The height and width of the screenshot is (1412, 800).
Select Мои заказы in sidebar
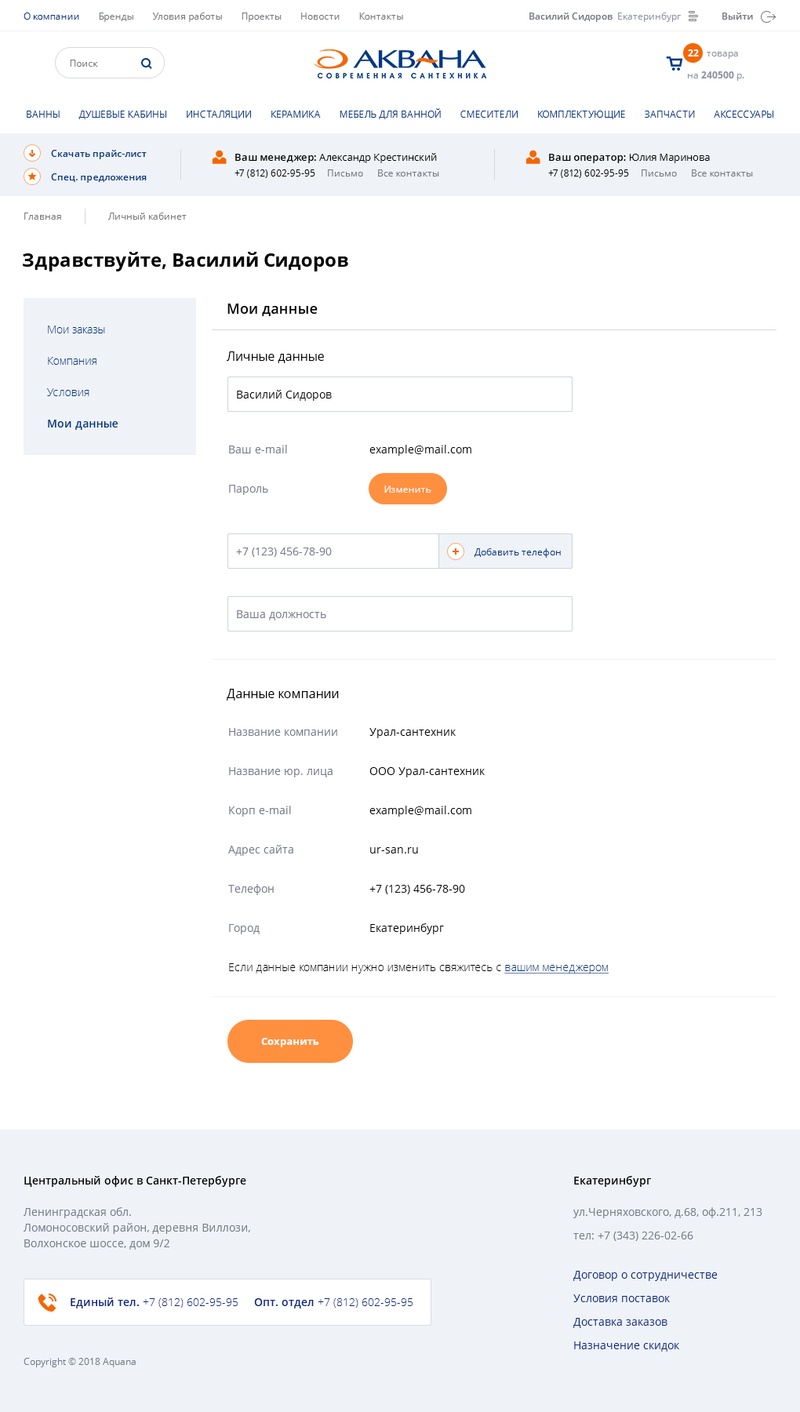tap(76, 329)
